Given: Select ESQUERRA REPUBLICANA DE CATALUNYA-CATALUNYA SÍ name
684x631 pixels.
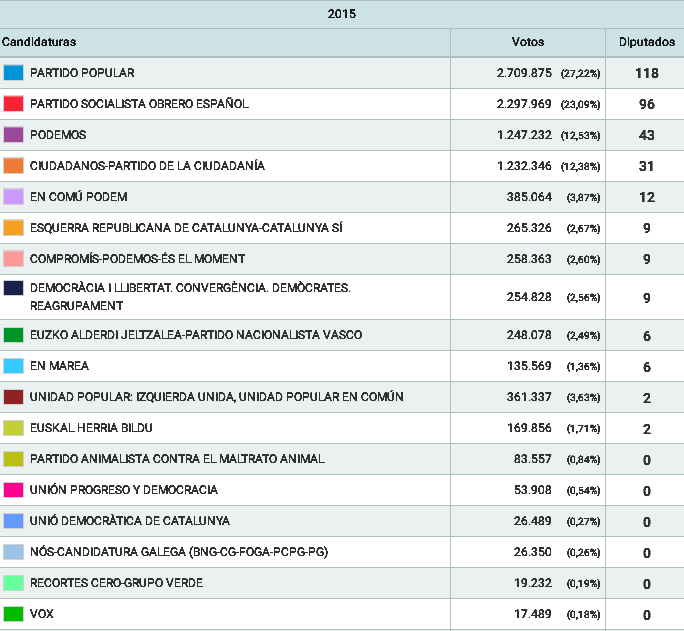Looking at the screenshot, I should [x=186, y=228].
